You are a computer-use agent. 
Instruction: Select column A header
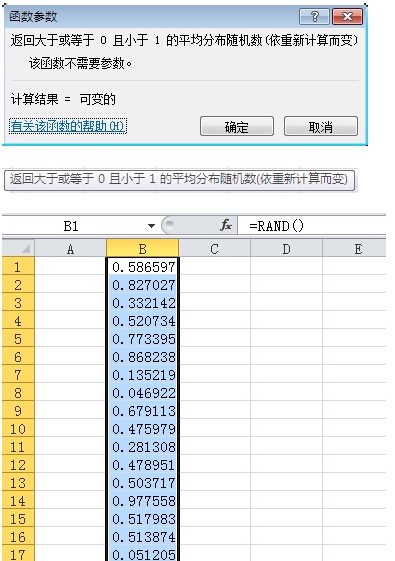(70, 248)
